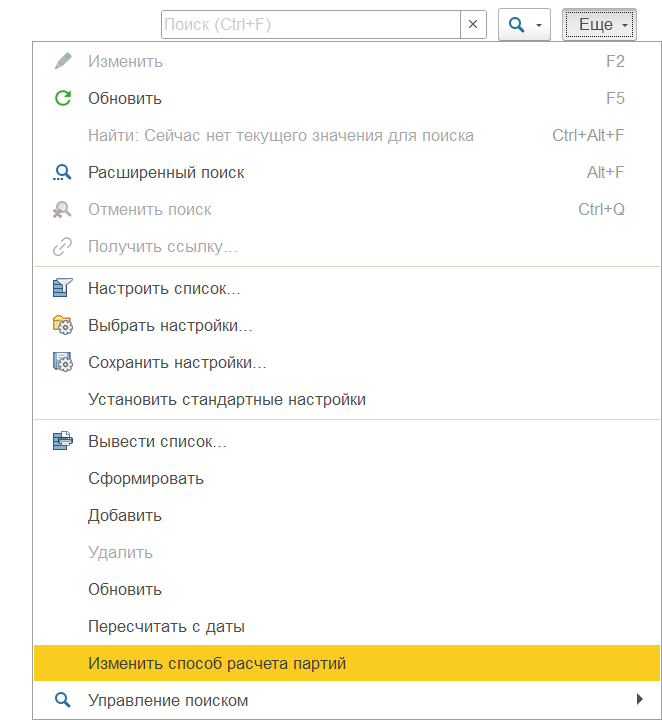This screenshot has height=720, width=662.
Task: Choose Установить стандартные настройки
Action: tap(227, 399)
